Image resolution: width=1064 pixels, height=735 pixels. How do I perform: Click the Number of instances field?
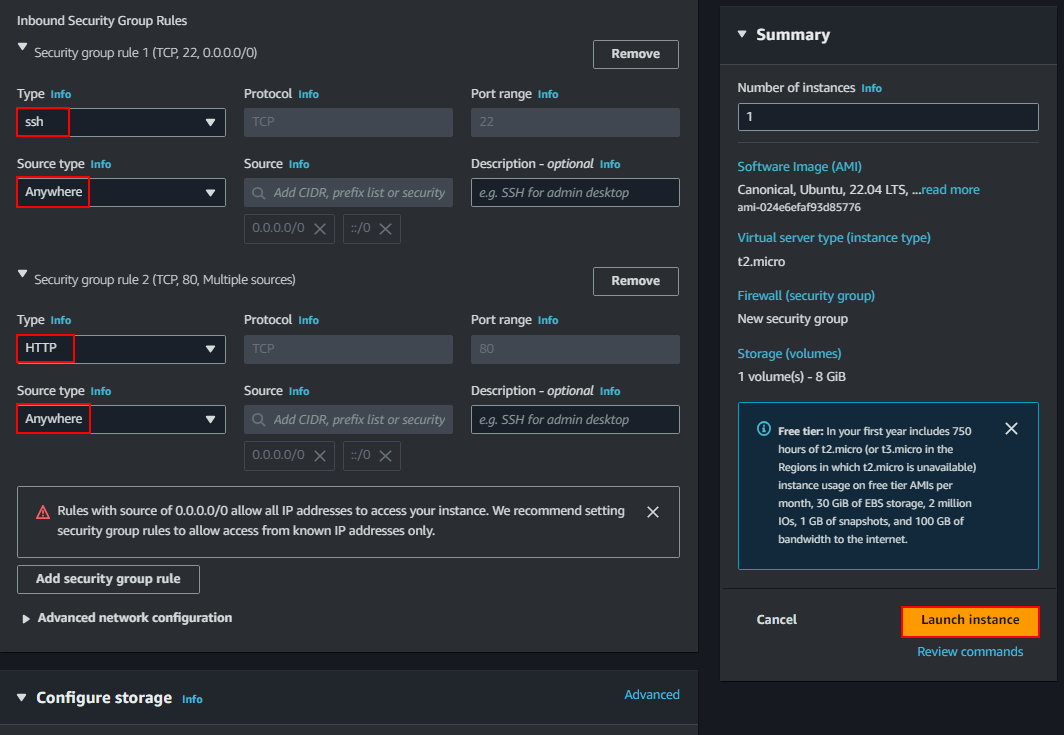tap(887, 117)
